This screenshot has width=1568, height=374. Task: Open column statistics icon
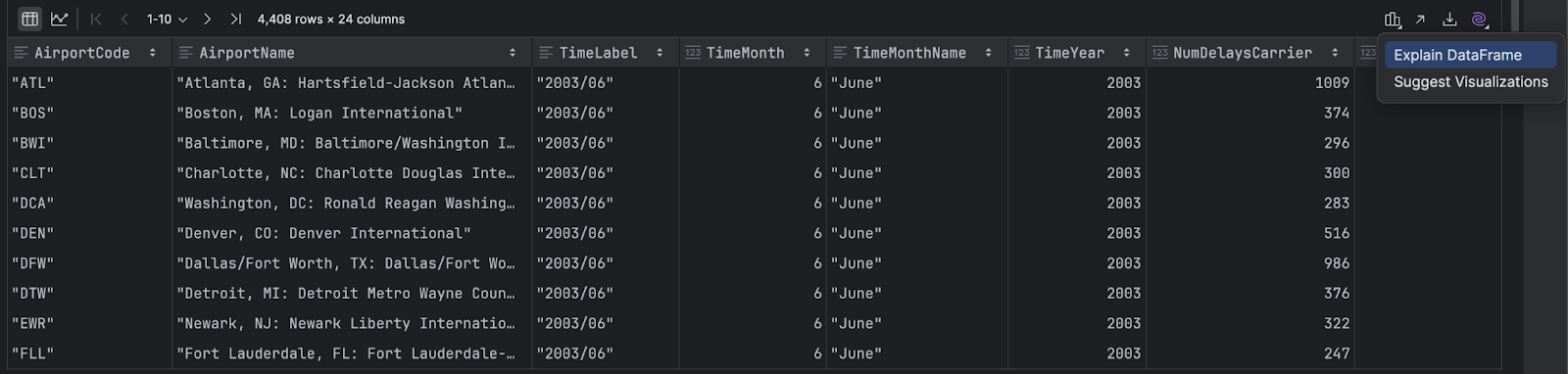point(1393,19)
